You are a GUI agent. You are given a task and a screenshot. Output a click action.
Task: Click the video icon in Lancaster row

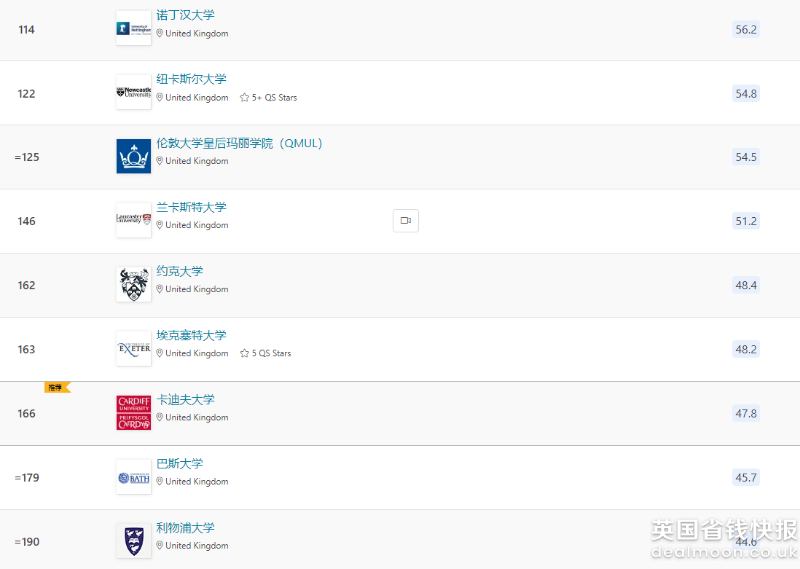coord(406,220)
